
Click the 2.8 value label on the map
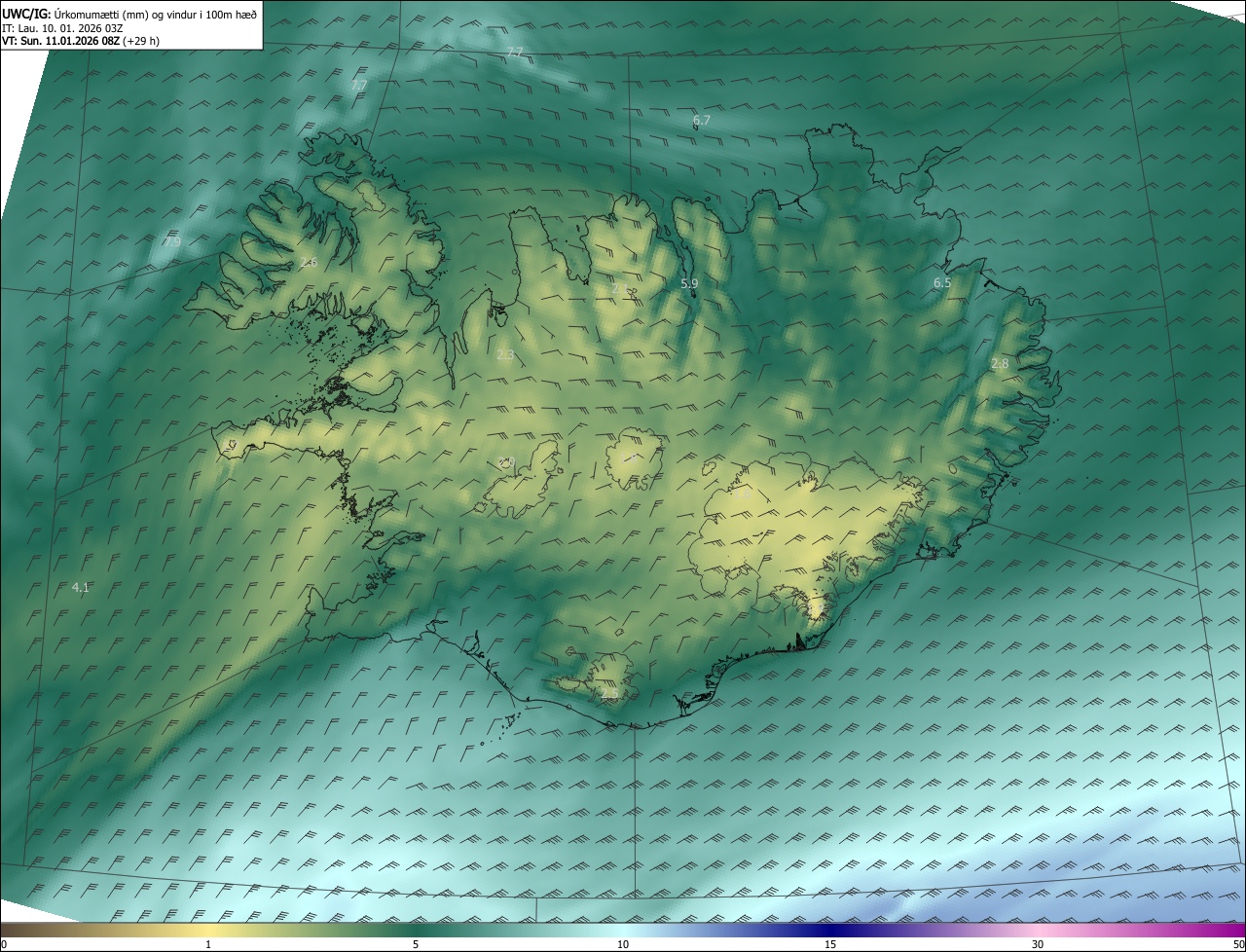tap(1000, 364)
